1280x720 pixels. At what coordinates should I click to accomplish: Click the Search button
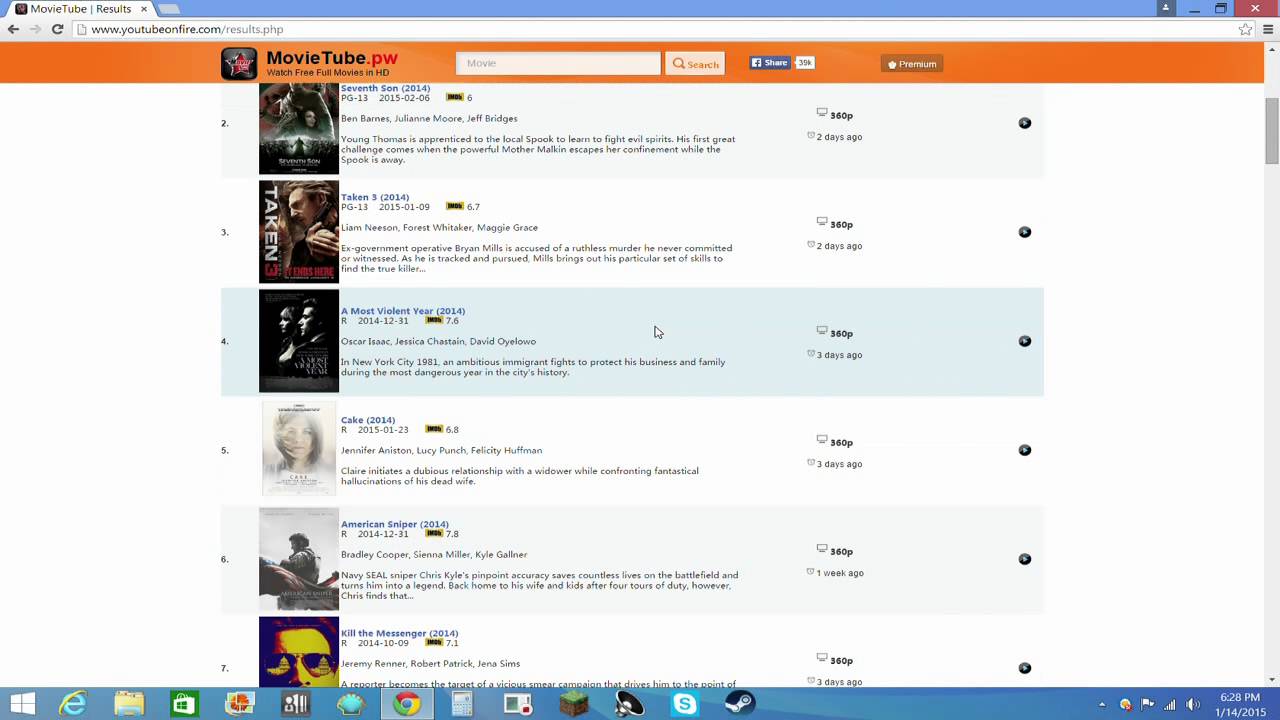click(695, 64)
